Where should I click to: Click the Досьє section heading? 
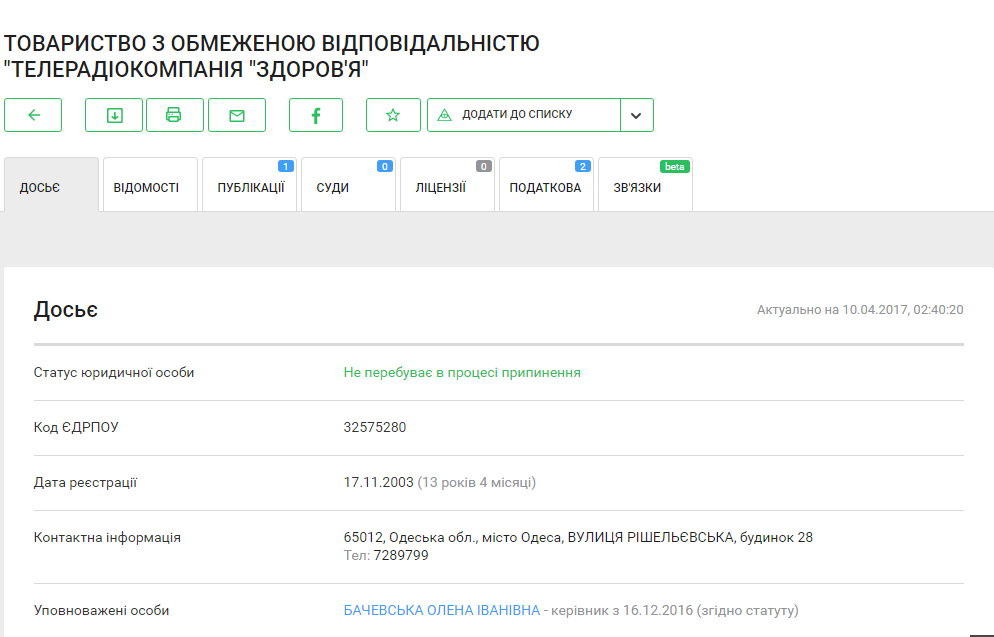coord(66,310)
